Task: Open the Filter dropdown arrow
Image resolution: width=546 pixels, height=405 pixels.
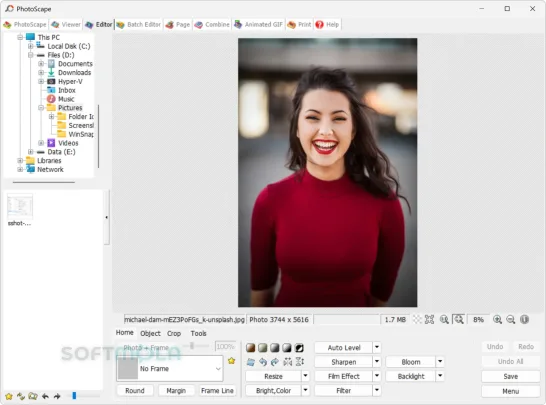Action: point(377,390)
